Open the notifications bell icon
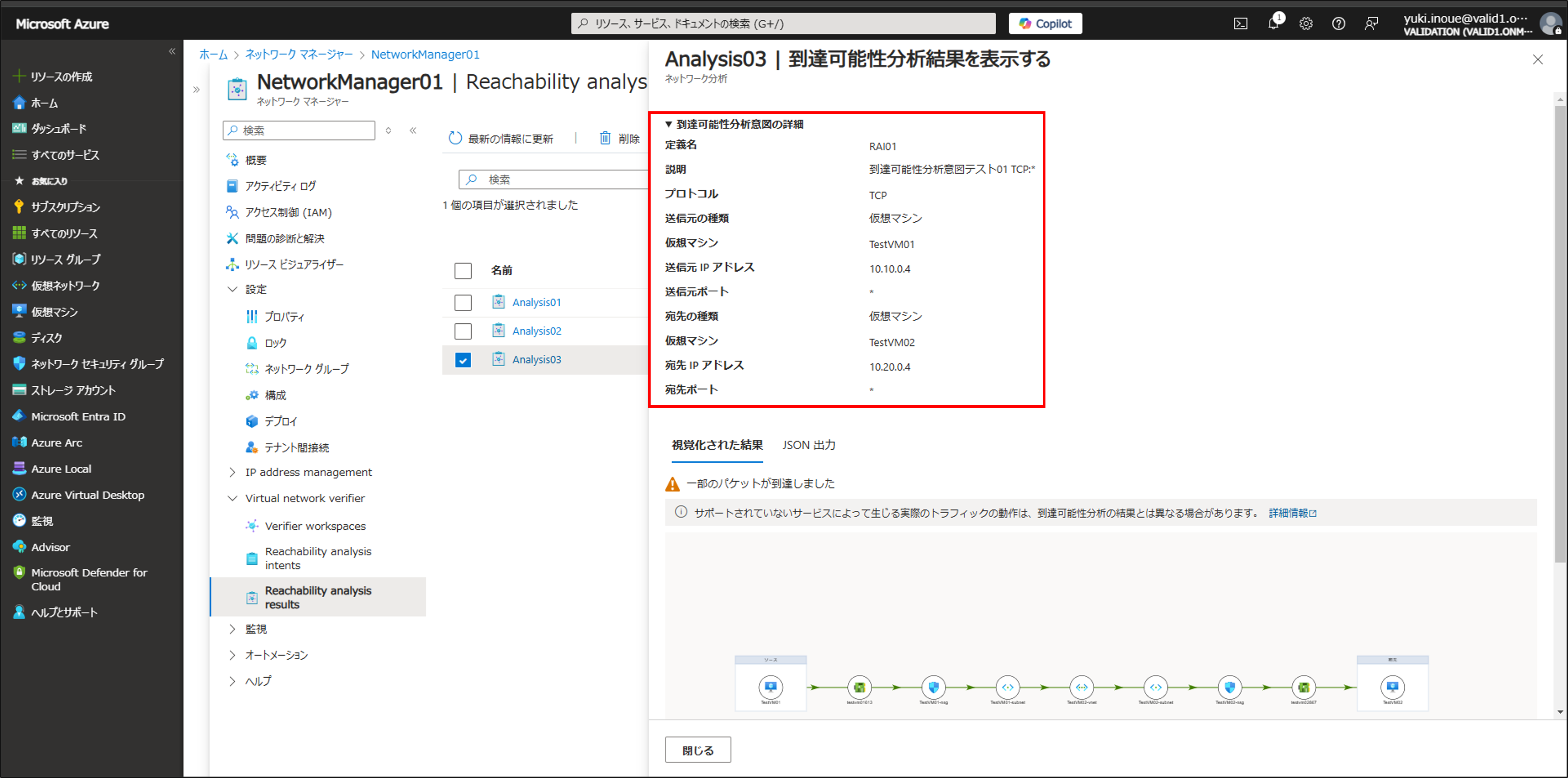Screen dimensions: 1568x778 tap(1273, 24)
